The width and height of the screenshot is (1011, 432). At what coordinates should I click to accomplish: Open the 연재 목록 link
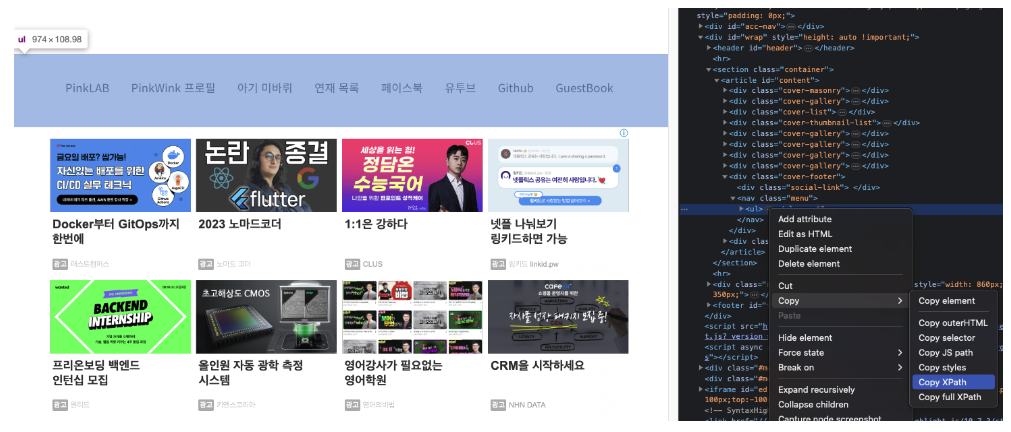pos(337,88)
